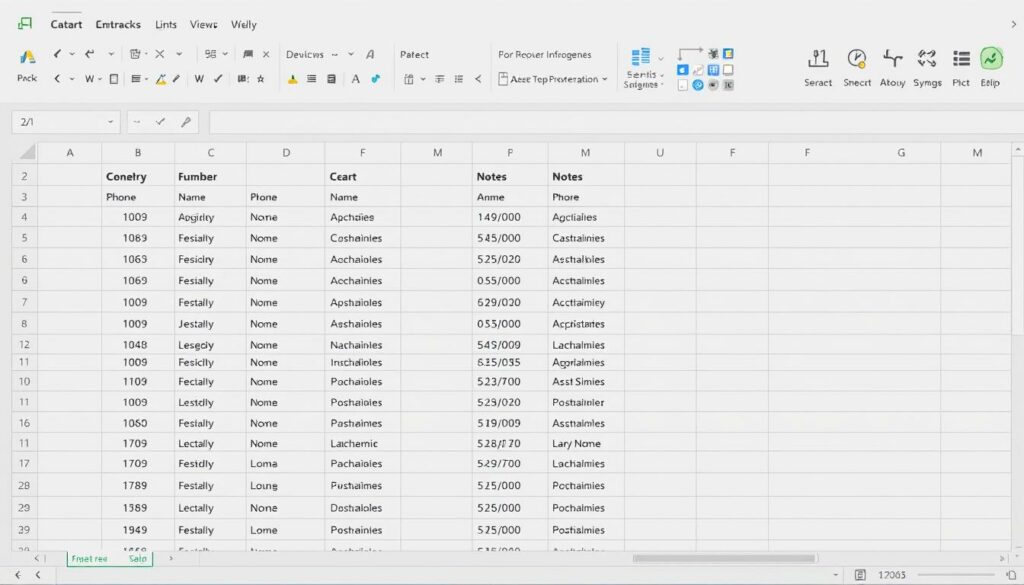Click the horizontal scrollbar thumb

click(724, 558)
